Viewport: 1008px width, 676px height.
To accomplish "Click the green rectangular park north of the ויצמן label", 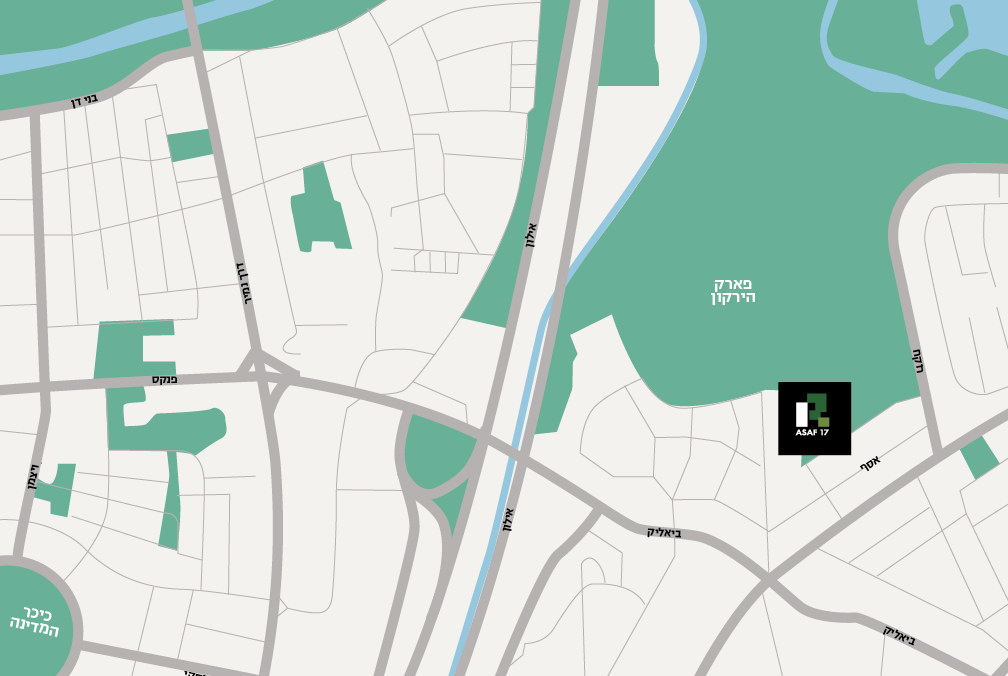I will [x=190, y=145].
